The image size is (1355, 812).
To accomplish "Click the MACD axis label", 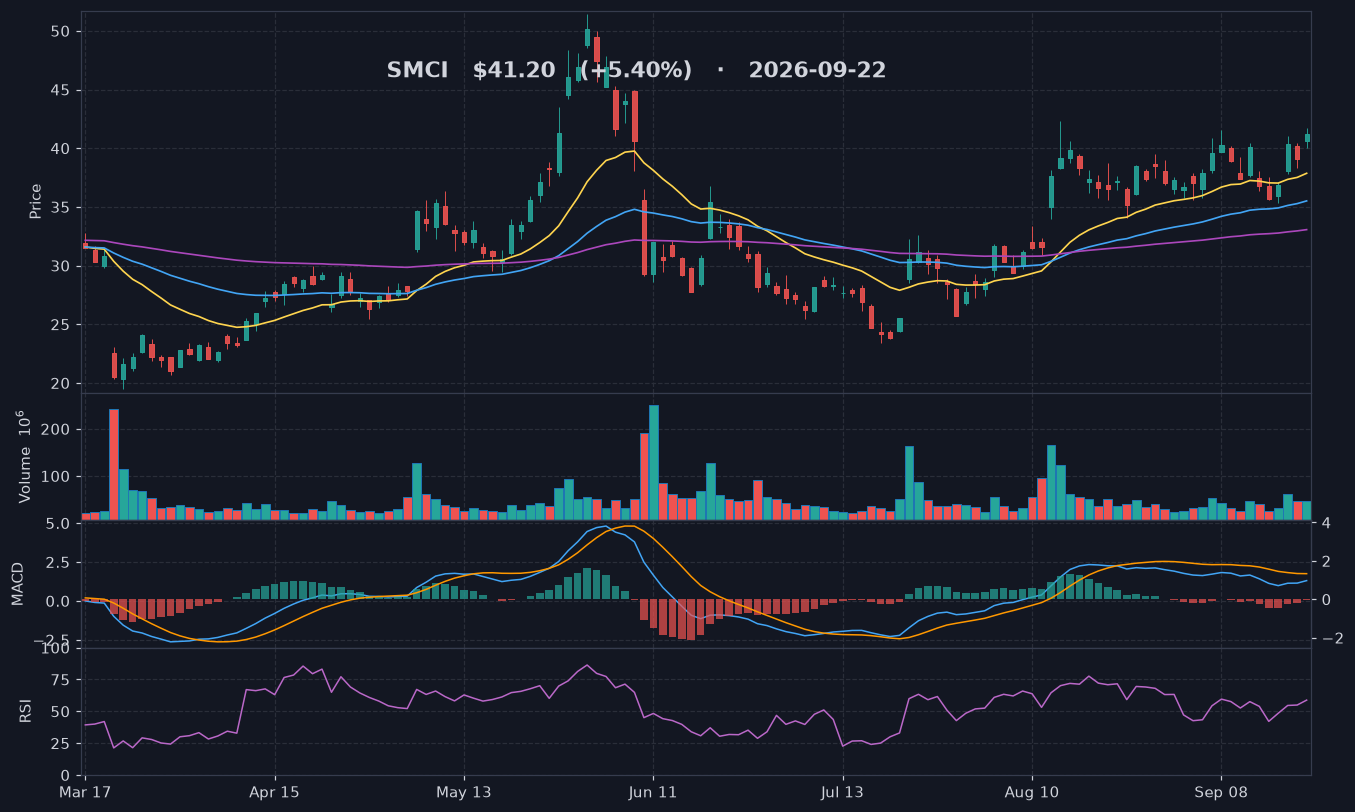I will 18,583.
